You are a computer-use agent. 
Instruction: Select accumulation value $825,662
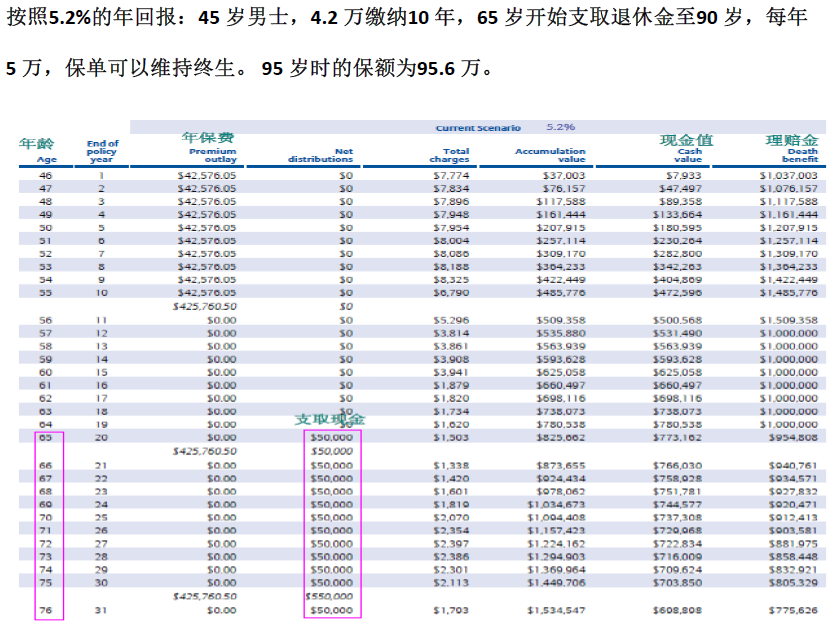[x=561, y=438]
